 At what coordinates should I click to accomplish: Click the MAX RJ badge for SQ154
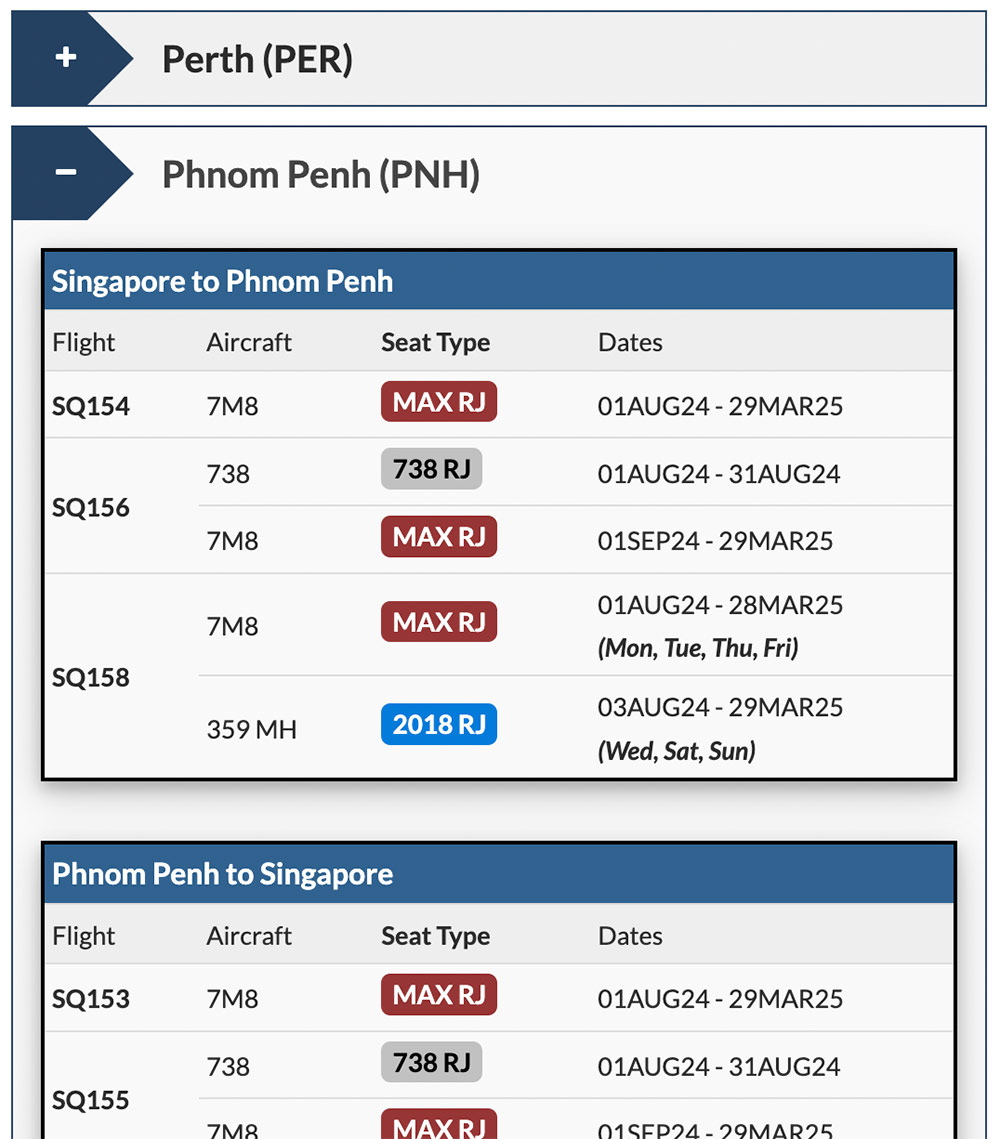pos(439,403)
